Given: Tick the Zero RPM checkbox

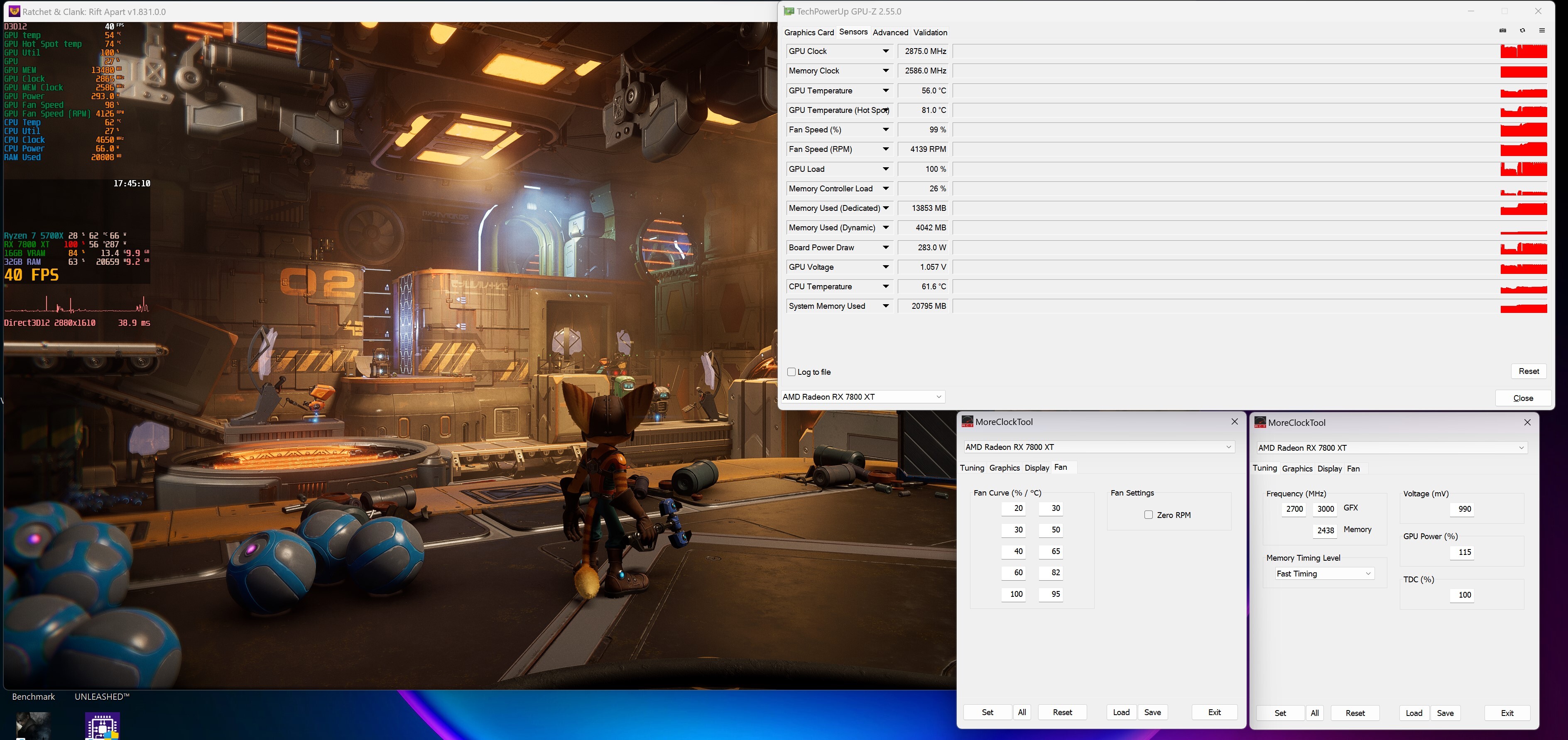Looking at the screenshot, I should (1149, 515).
